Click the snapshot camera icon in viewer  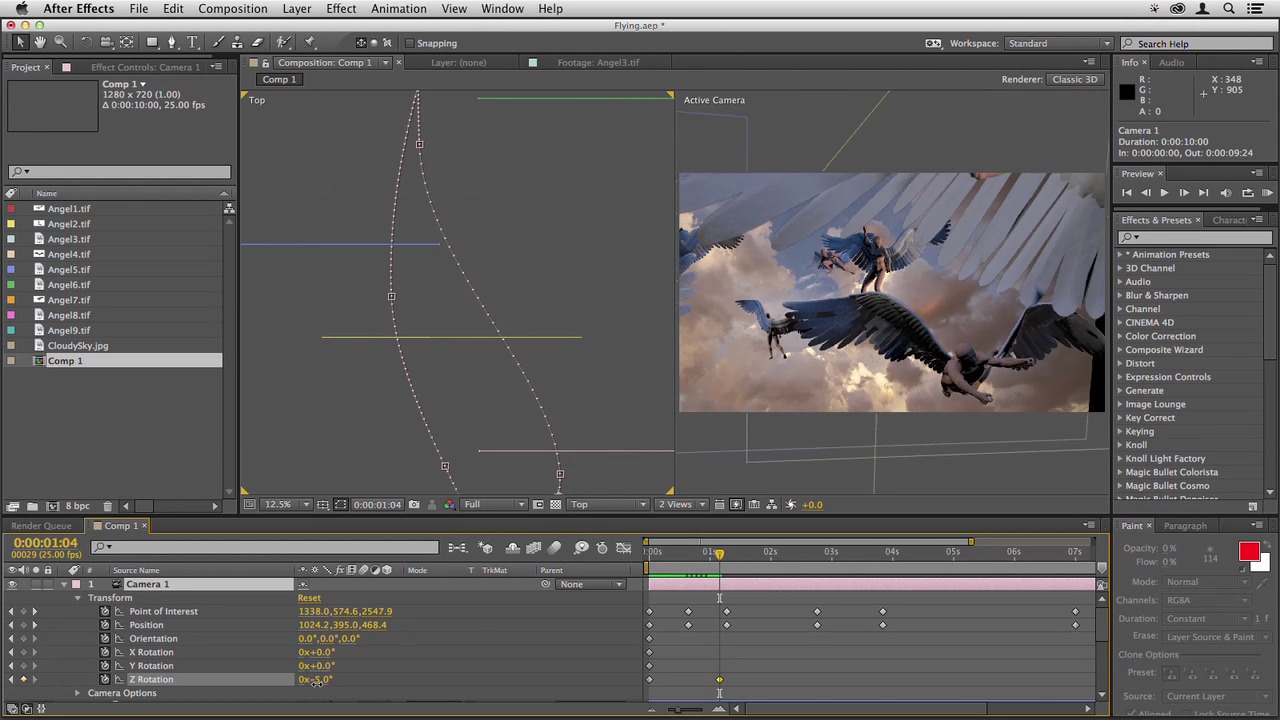(414, 505)
